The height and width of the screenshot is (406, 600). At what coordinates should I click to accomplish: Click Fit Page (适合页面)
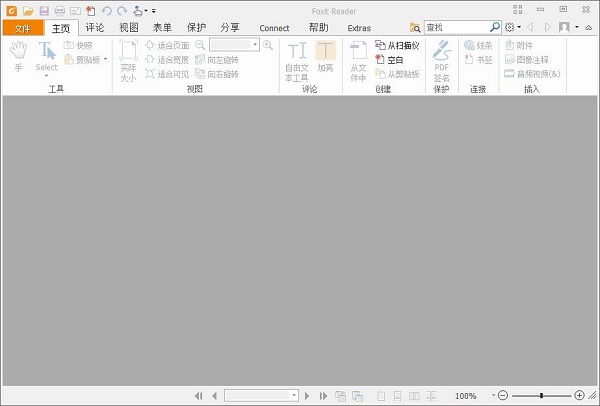tap(167, 46)
